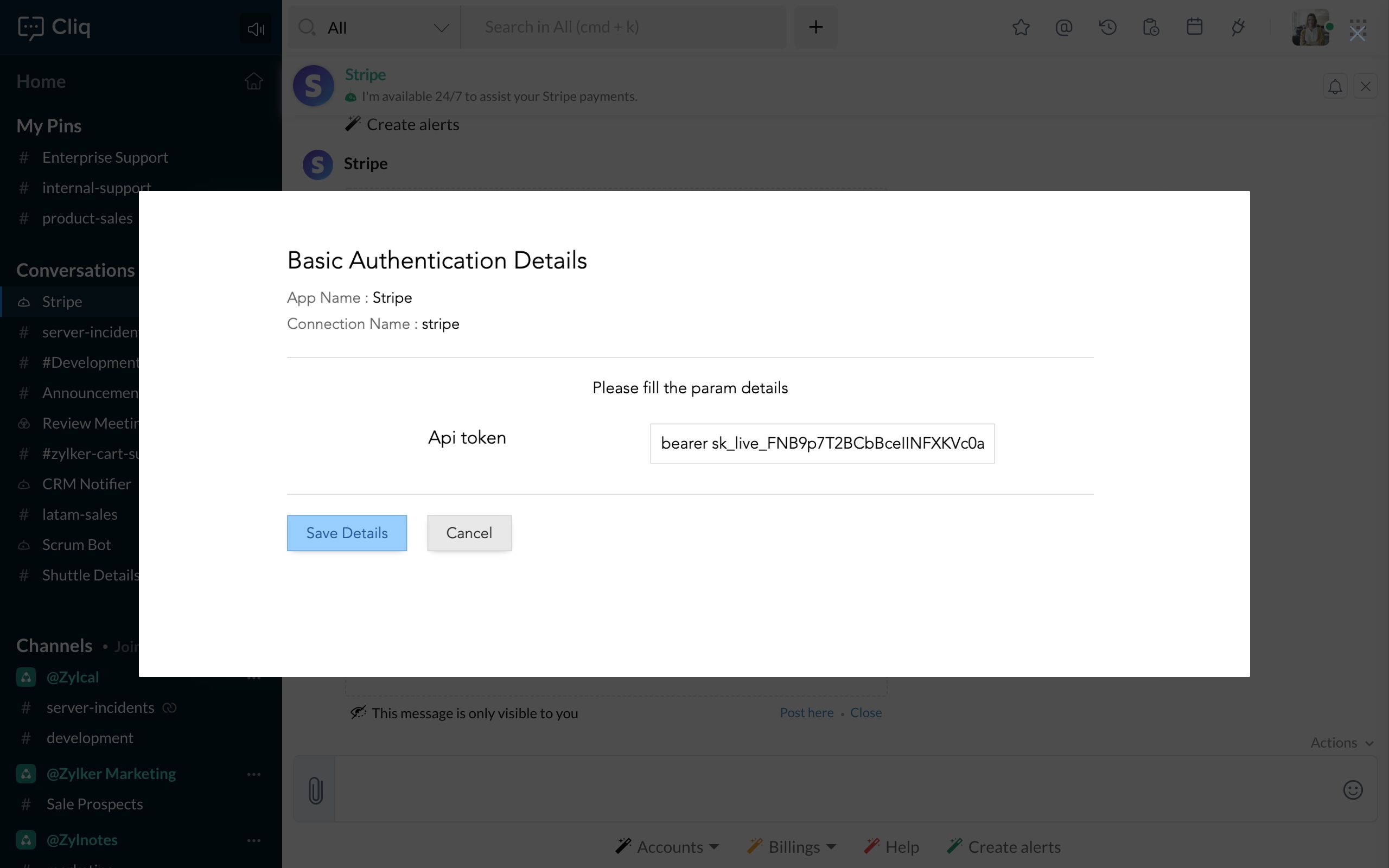Click the Stripe bot avatar in header

pyautogui.click(x=314, y=86)
